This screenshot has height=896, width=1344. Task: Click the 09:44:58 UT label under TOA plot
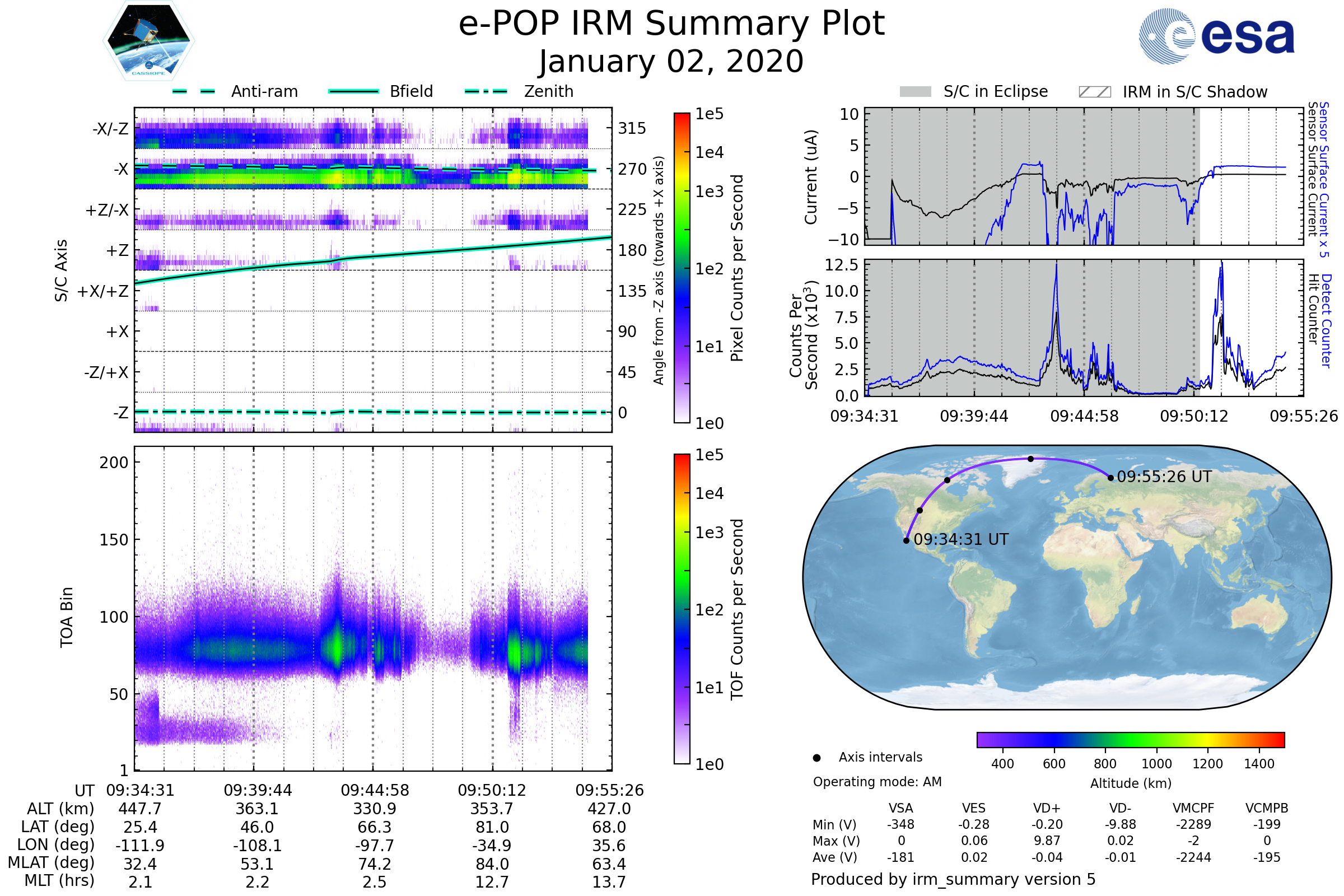375,790
